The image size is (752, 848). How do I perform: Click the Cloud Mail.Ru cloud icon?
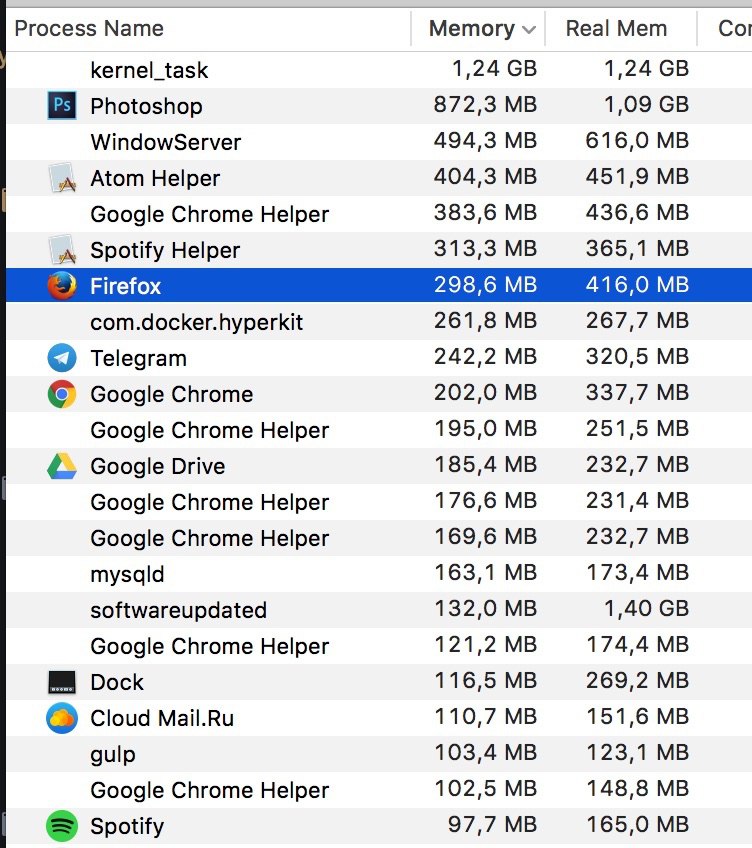[62, 718]
